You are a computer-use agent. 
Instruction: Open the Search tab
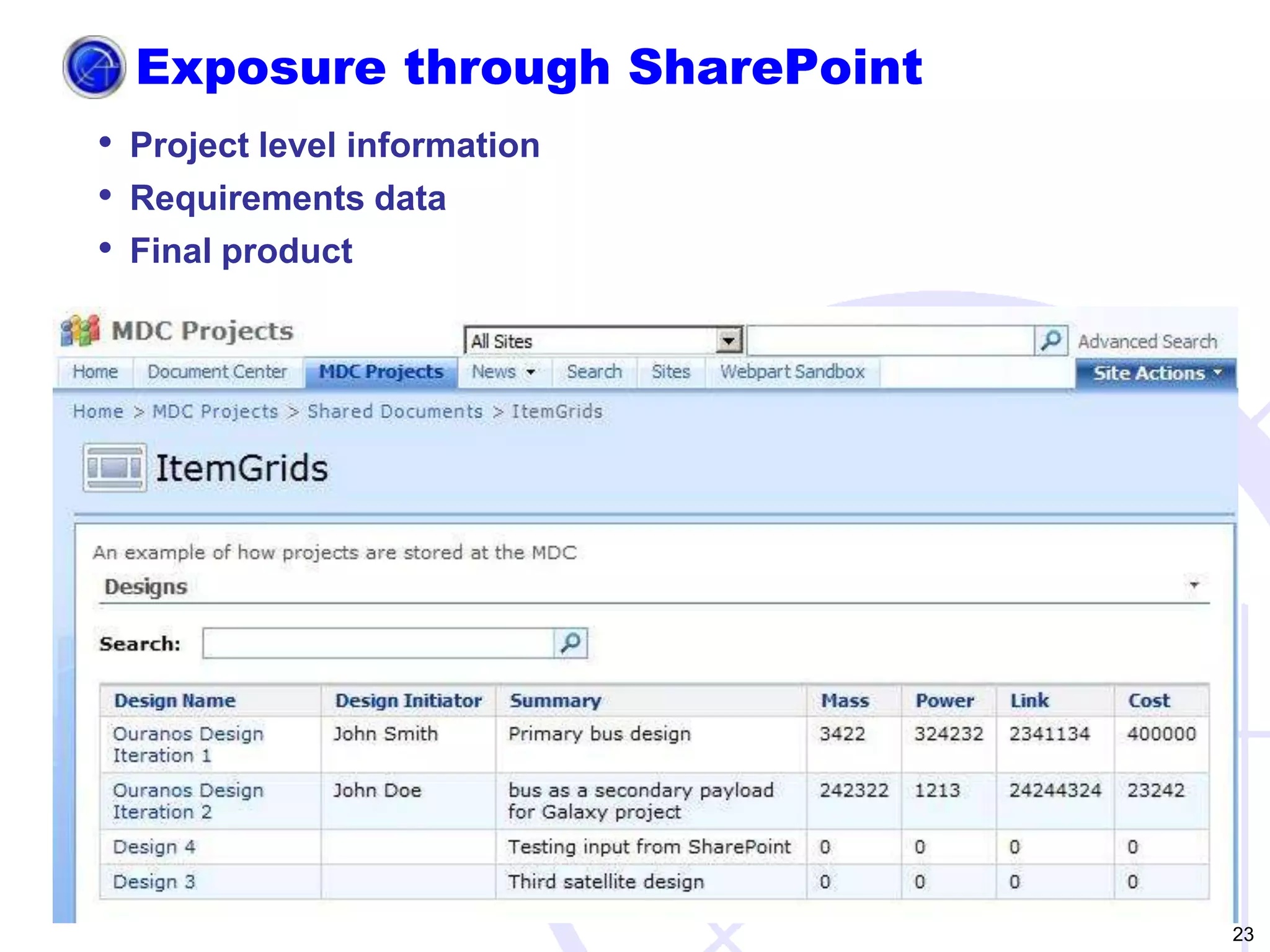594,372
